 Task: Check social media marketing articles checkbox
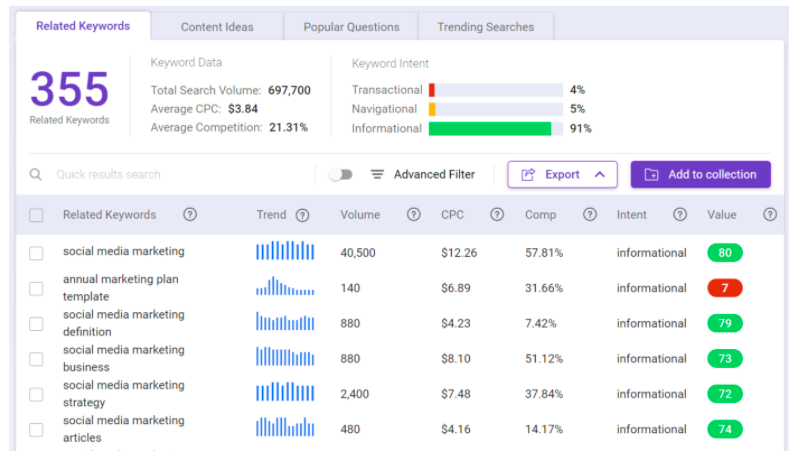36,429
